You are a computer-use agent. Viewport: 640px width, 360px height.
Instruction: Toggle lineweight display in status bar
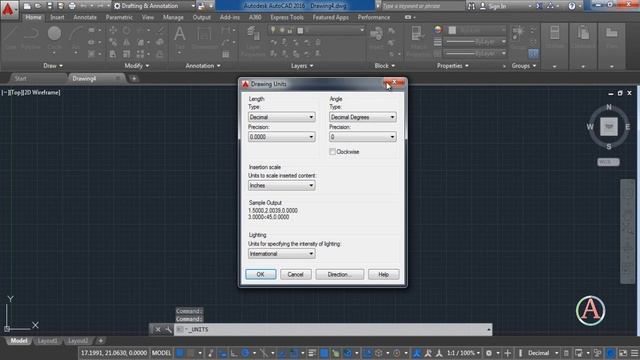312,353
